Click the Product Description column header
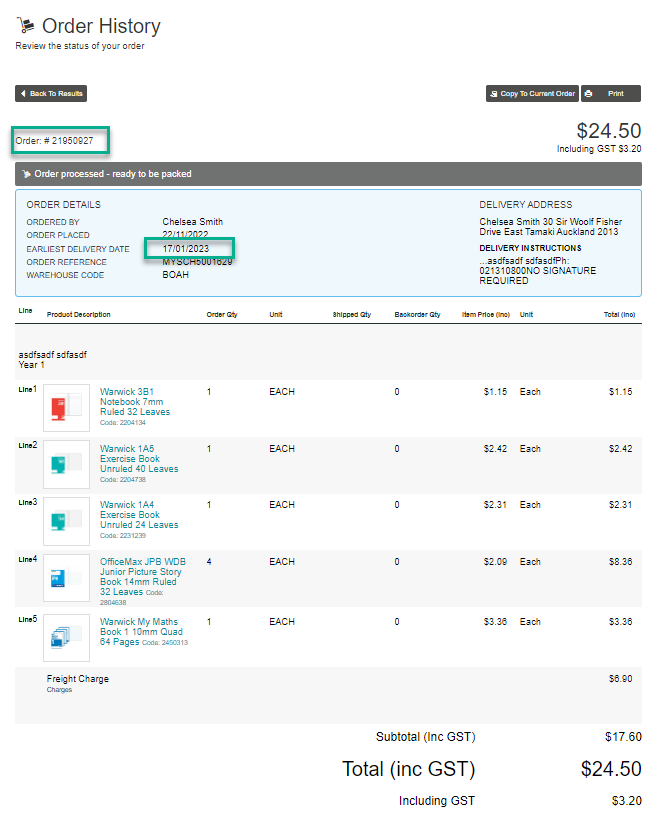The image size is (670, 820). (78, 314)
